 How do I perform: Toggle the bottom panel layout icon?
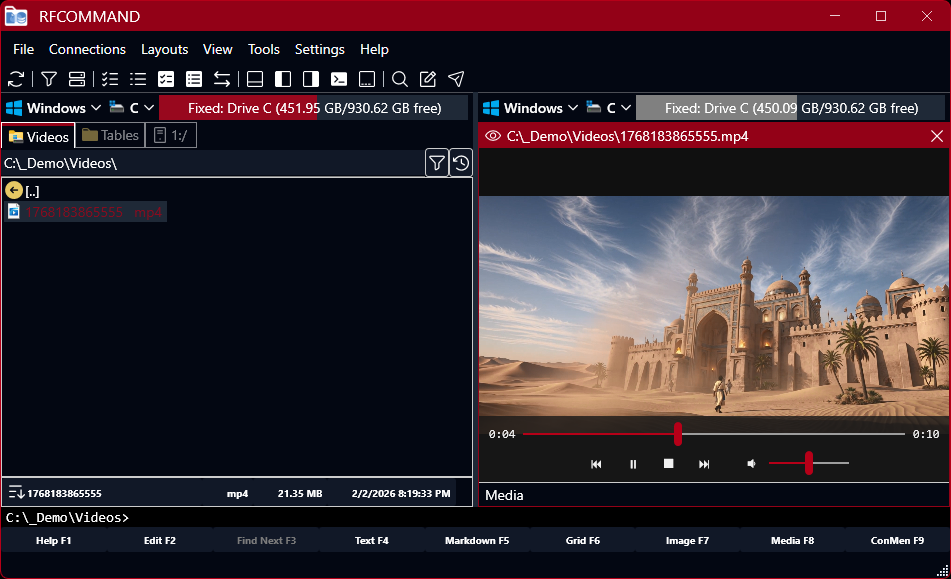click(255, 79)
